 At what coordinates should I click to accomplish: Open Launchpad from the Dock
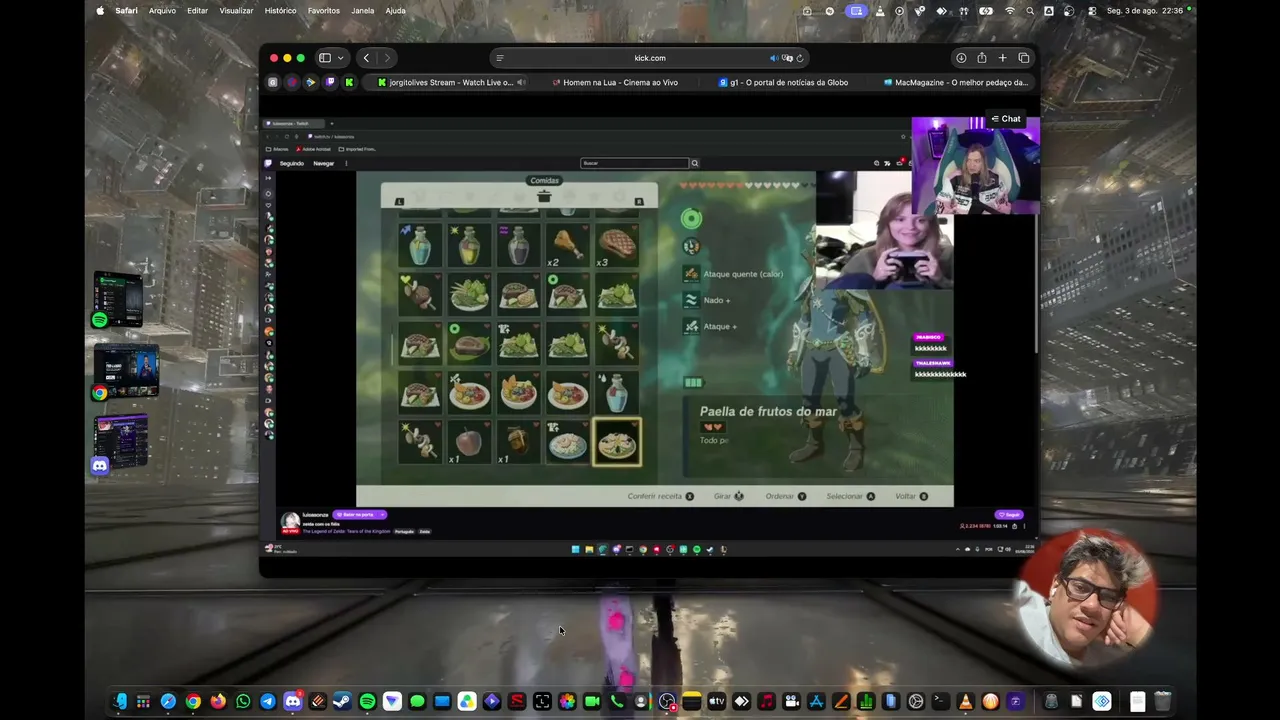[x=143, y=701]
